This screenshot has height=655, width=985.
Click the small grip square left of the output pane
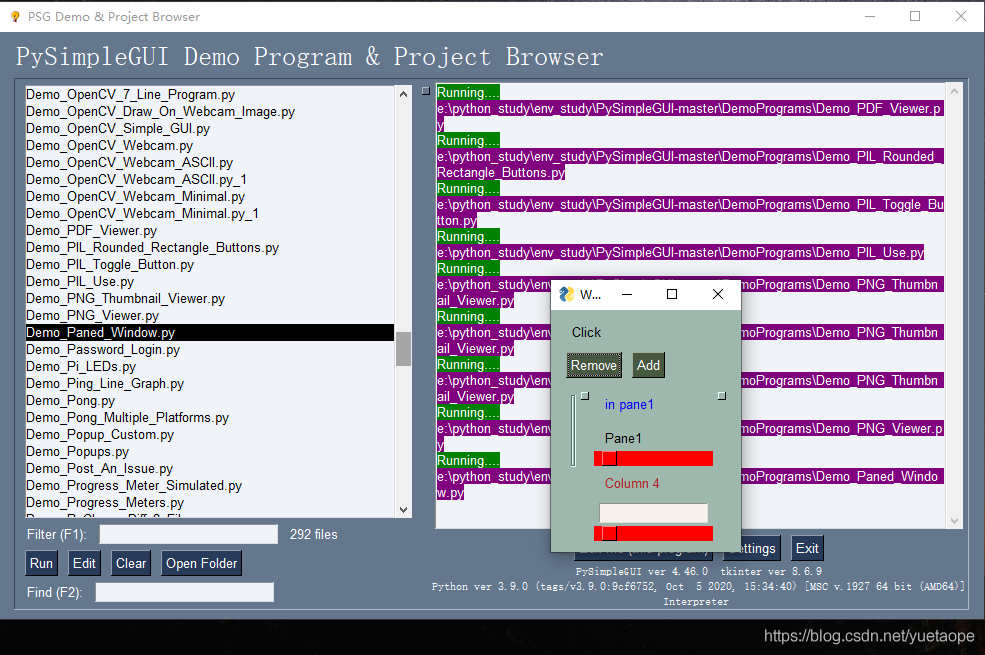point(425,91)
